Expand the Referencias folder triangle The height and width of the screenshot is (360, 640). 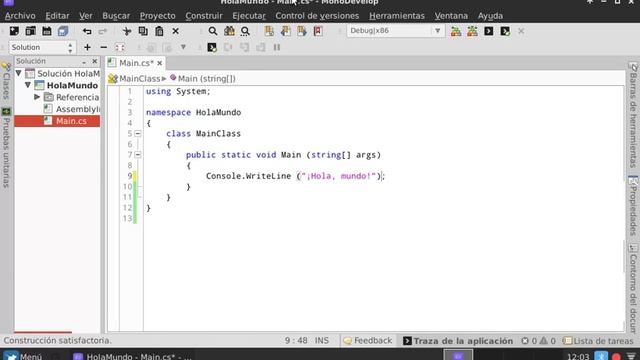[x=37, y=97]
